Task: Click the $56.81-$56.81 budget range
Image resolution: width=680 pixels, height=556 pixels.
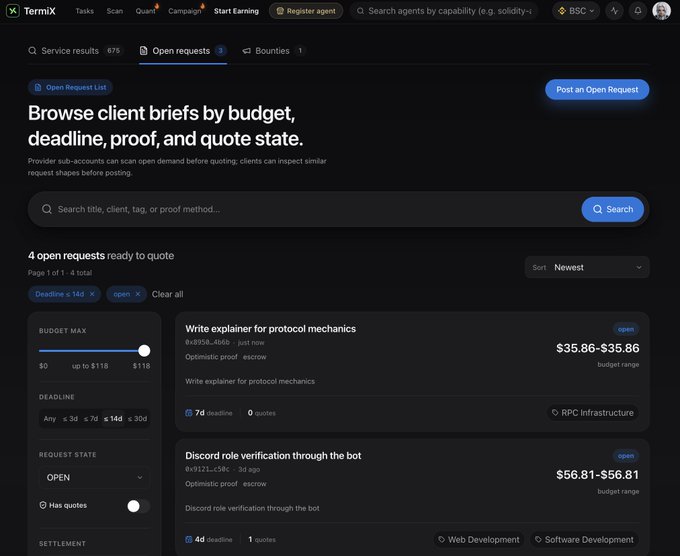Action: 598,475
